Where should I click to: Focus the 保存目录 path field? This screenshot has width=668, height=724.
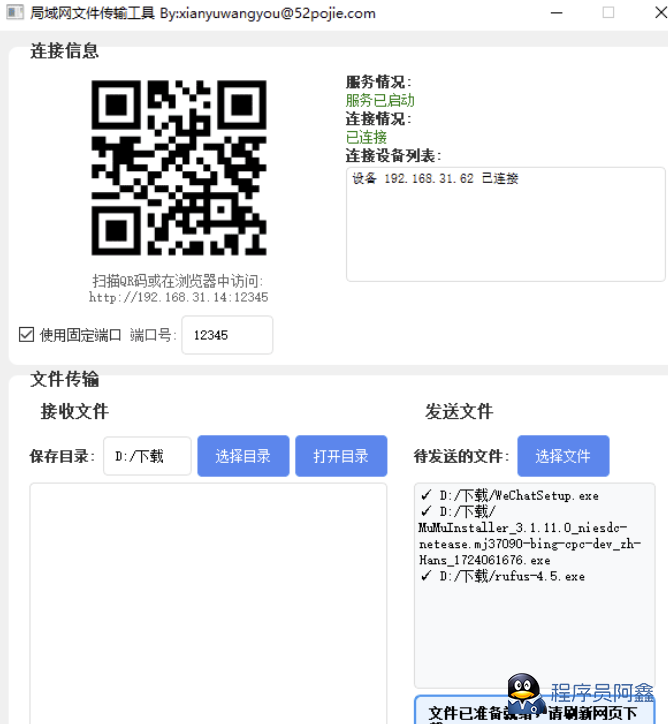click(x=147, y=456)
